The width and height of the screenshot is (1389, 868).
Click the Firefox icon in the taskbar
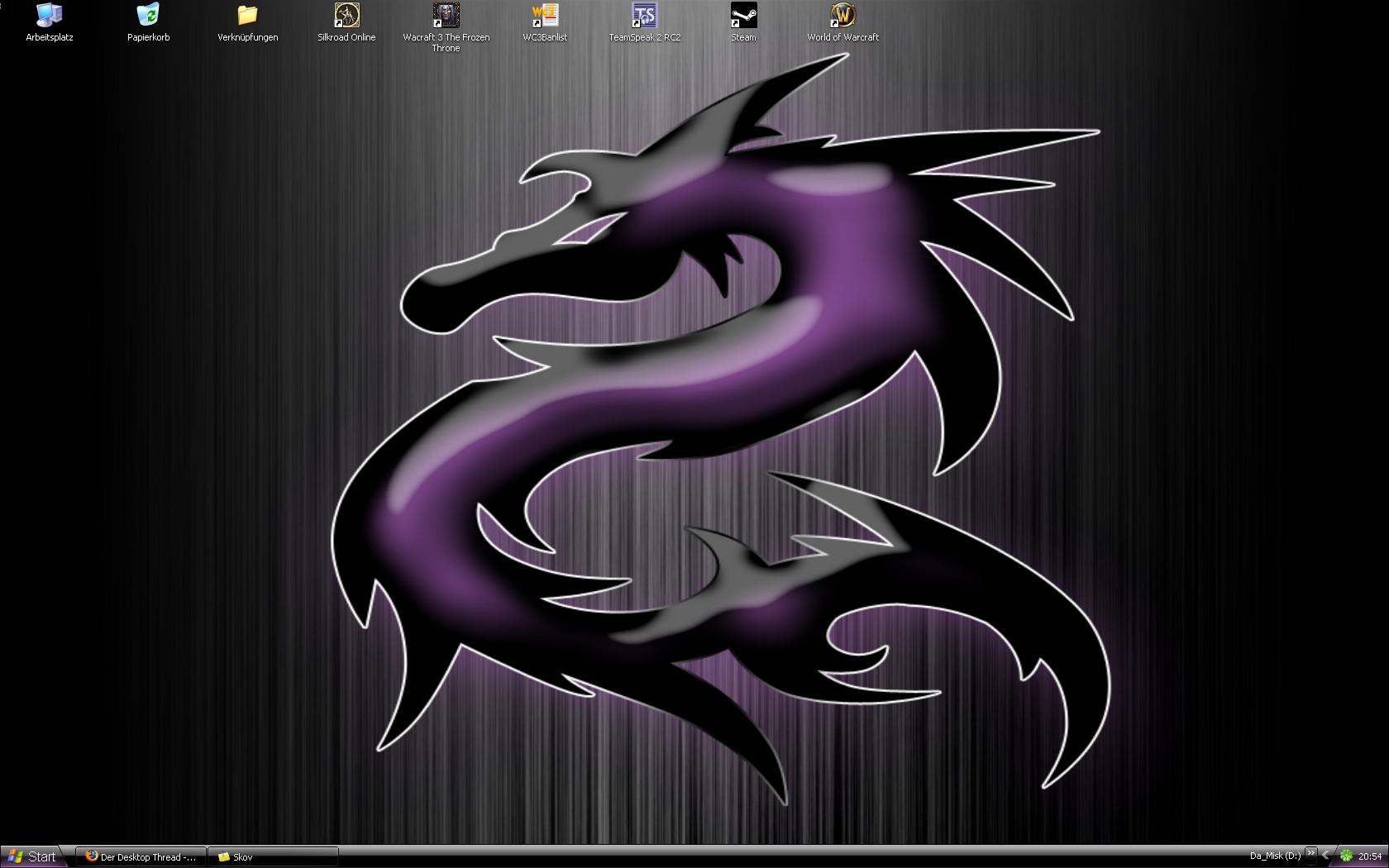pyautogui.click(x=91, y=856)
